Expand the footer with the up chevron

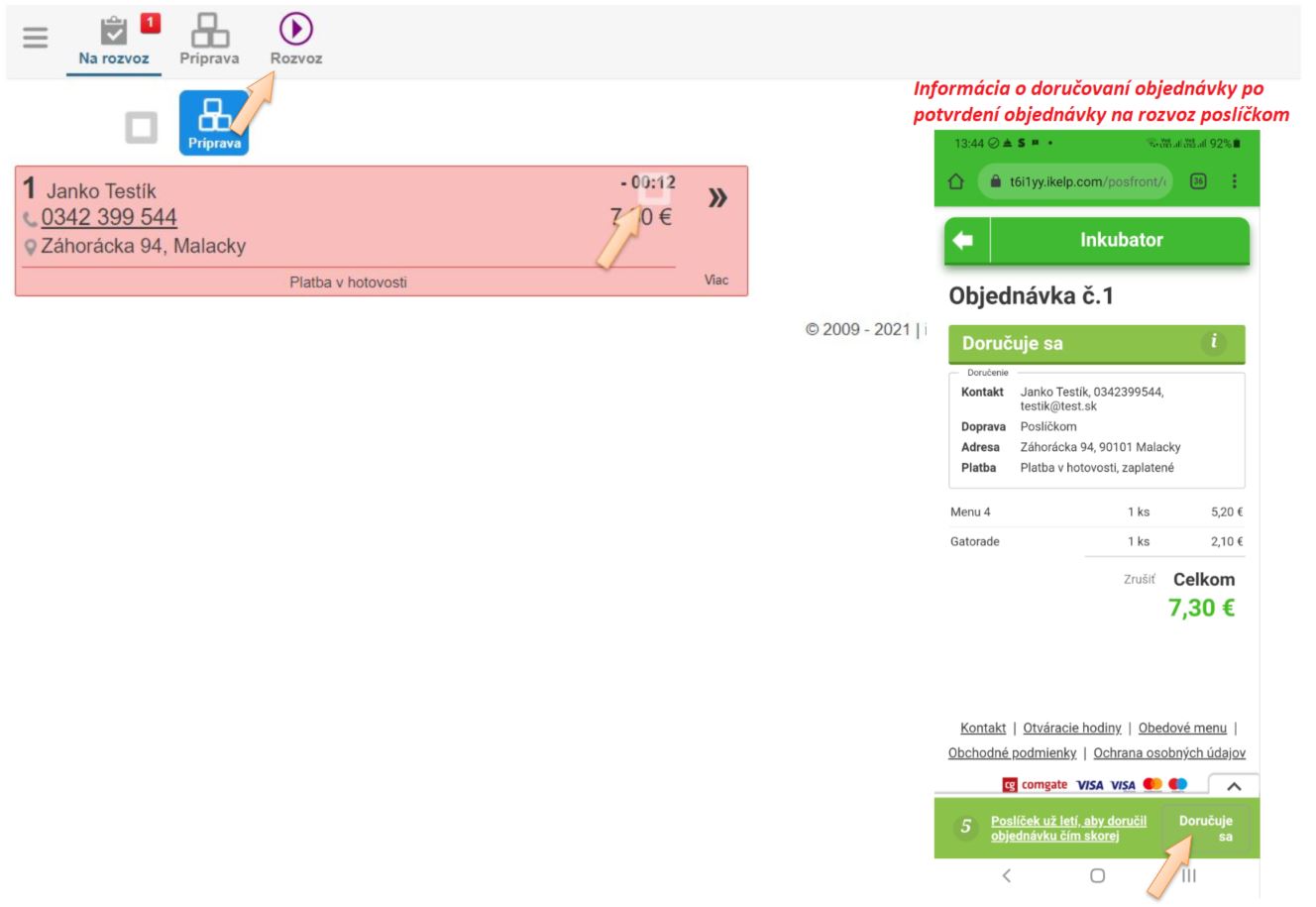(x=1234, y=786)
